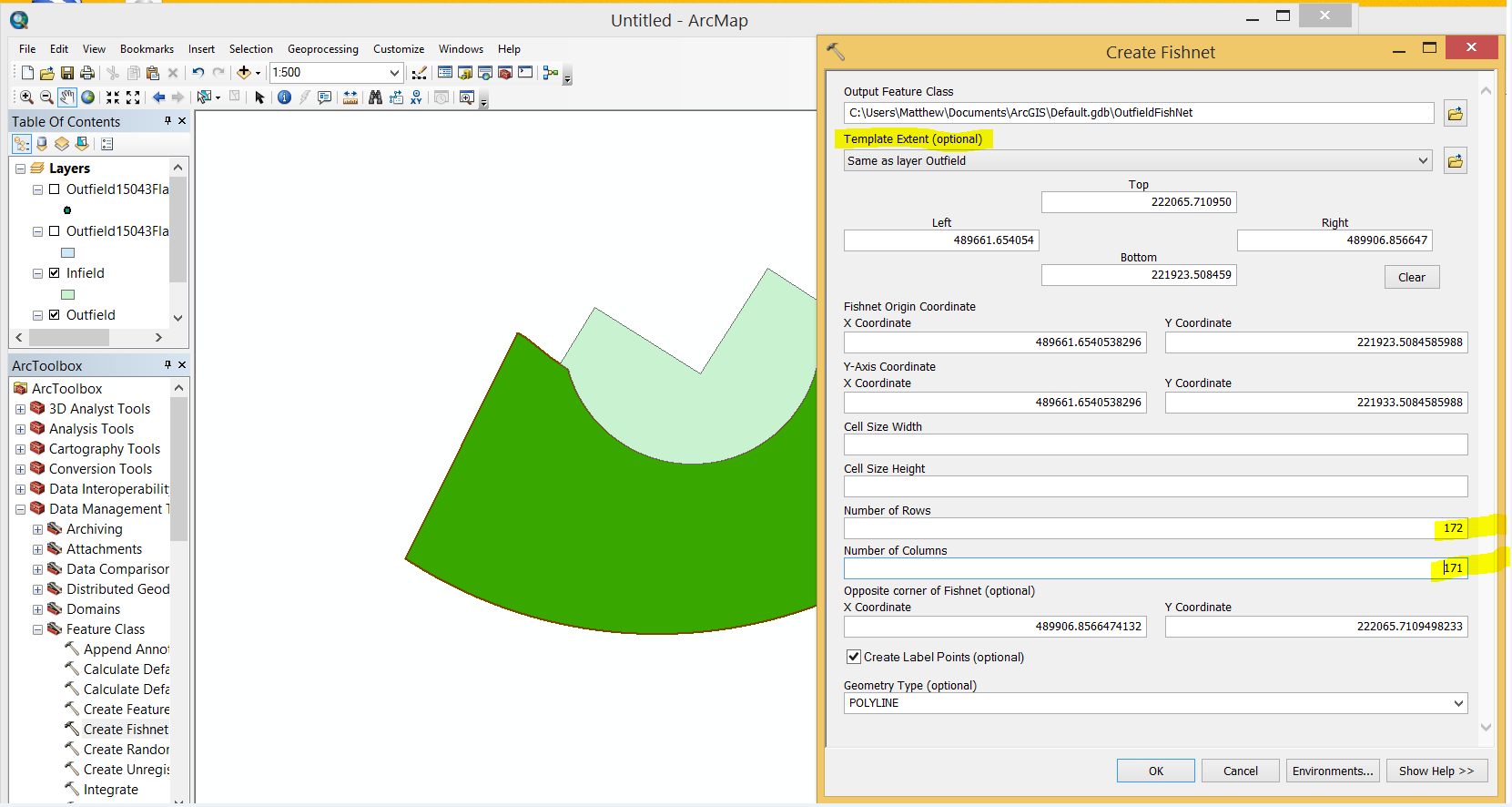Select the Zoom In tool

[x=27, y=97]
